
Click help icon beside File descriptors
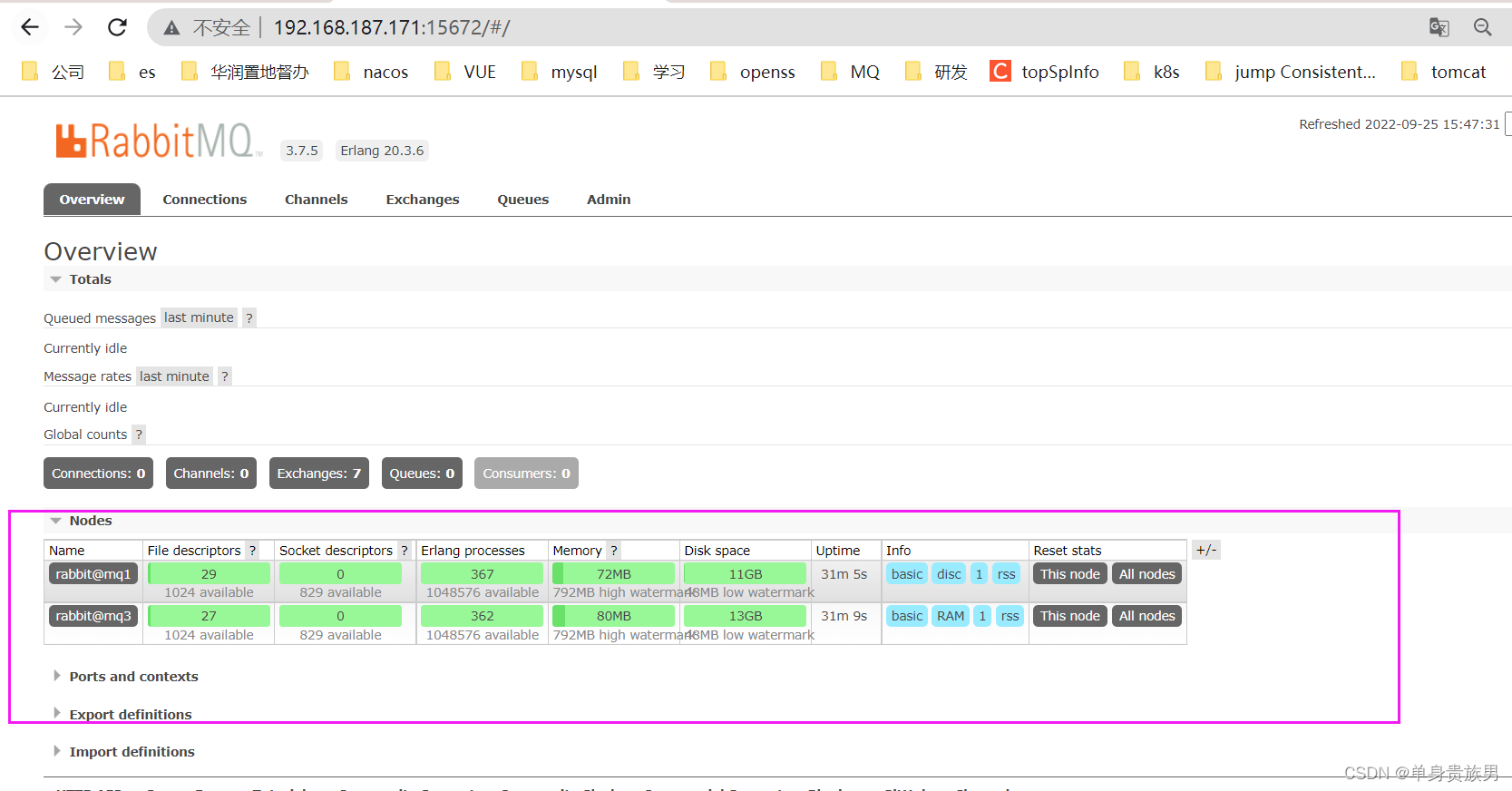(x=252, y=551)
